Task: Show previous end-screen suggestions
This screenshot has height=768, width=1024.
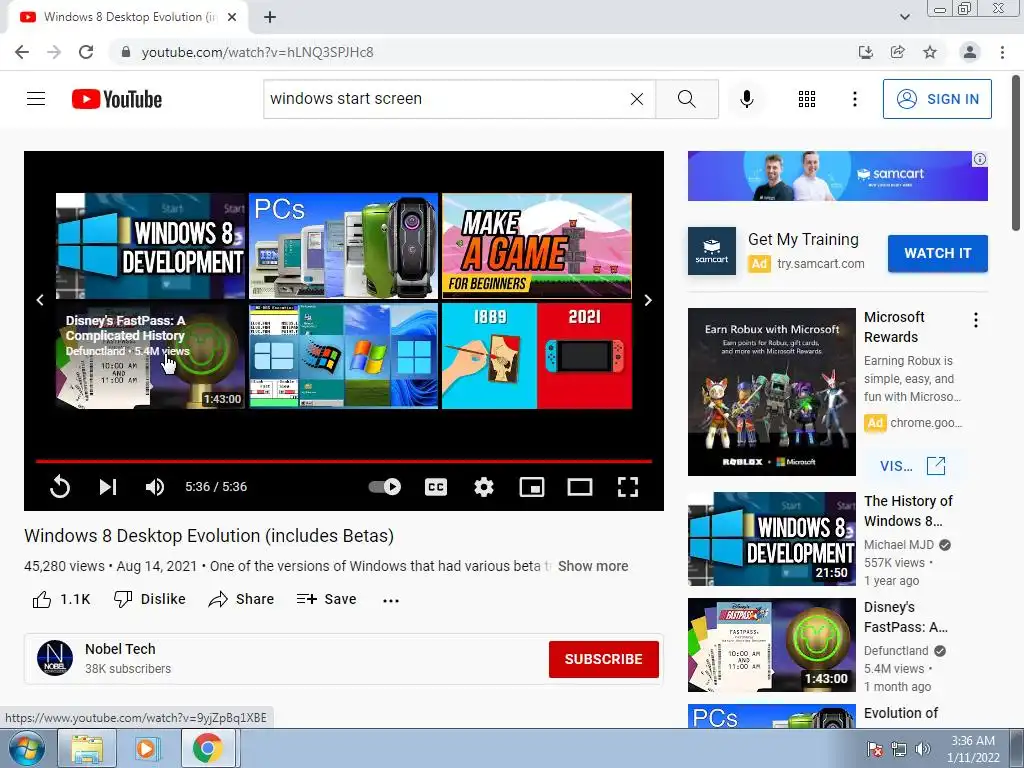Action: (x=40, y=300)
